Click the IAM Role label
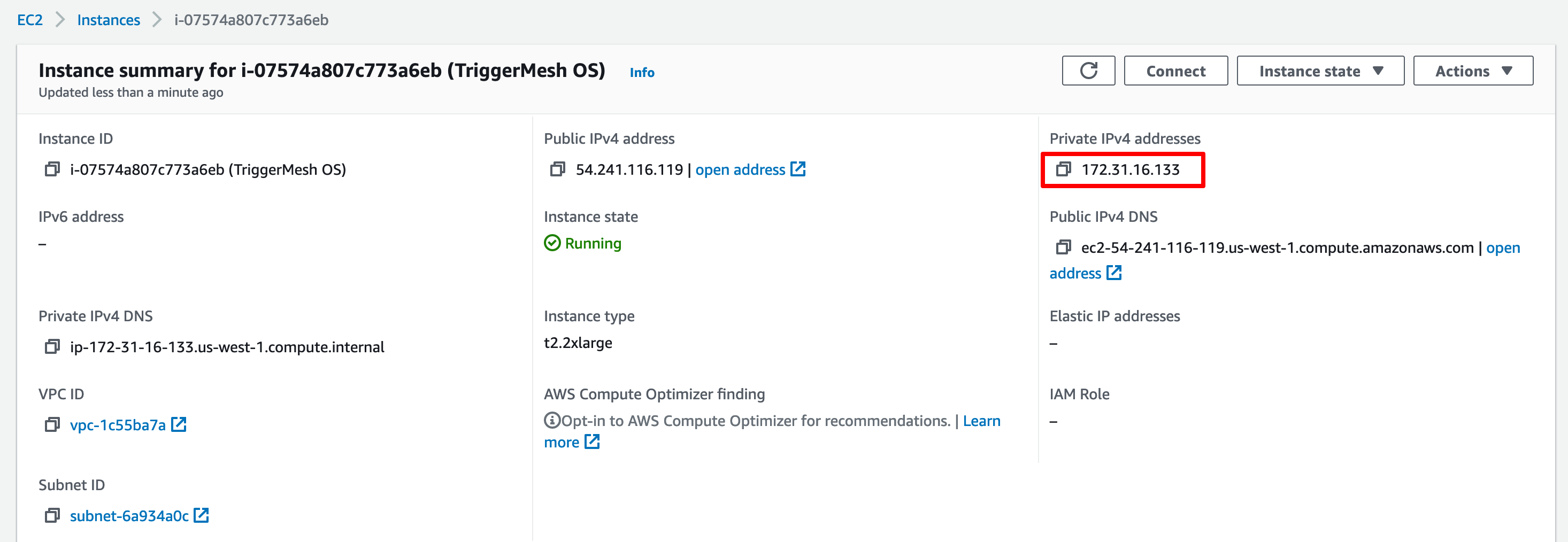 point(1079,393)
